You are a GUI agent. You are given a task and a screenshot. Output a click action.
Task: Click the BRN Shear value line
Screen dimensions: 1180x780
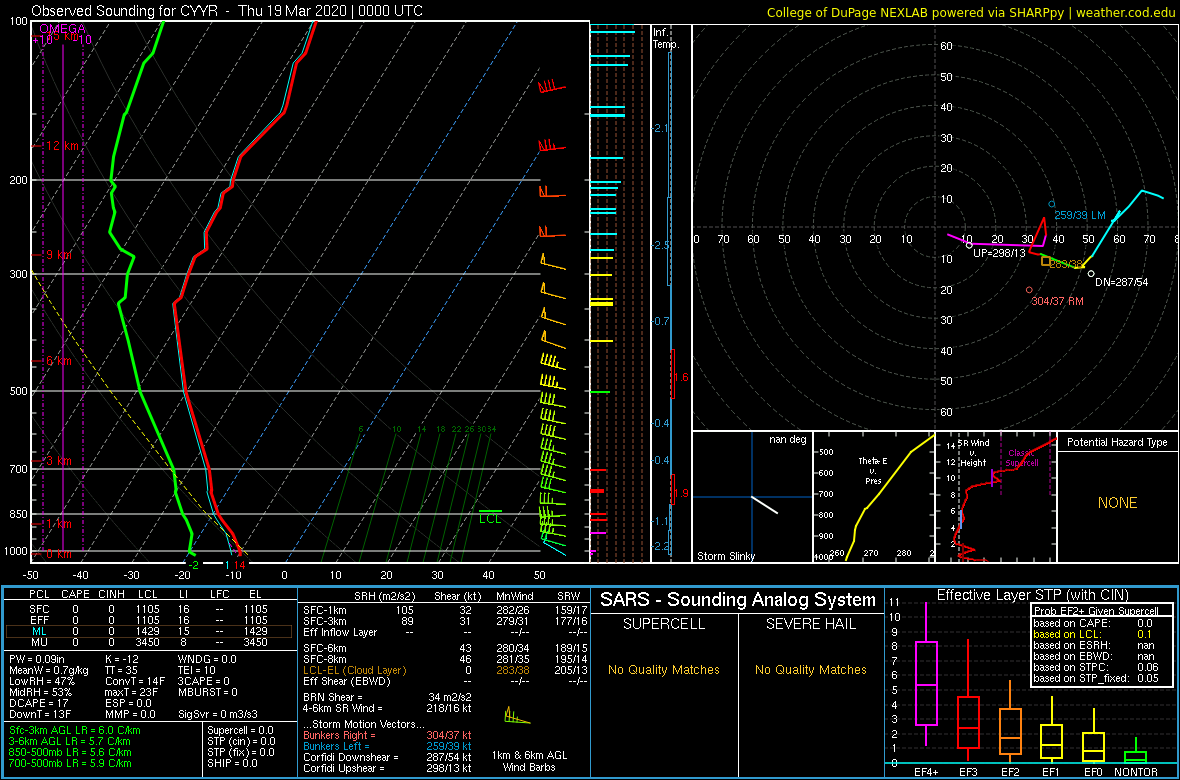[387, 696]
